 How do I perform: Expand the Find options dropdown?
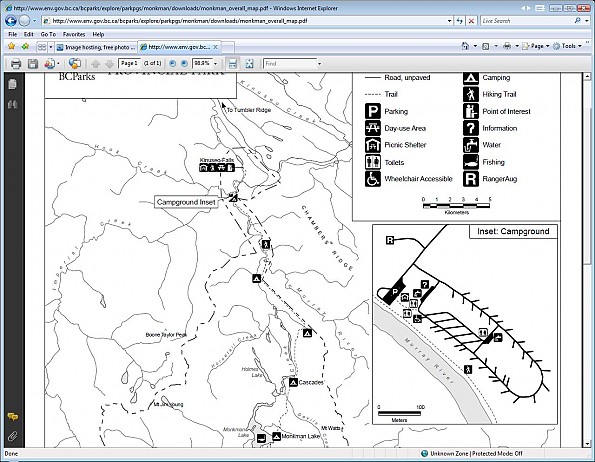click(x=320, y=64)
